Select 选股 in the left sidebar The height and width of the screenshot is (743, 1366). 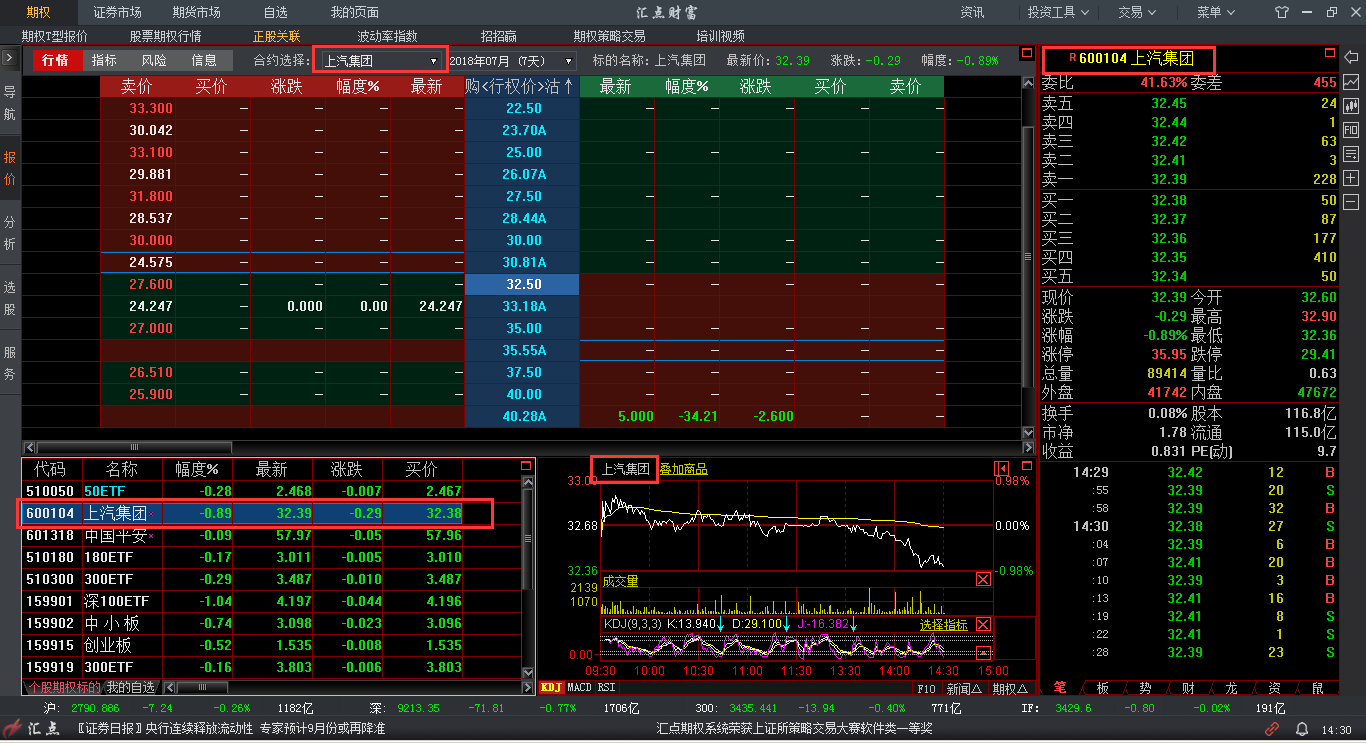coord(9,297)
